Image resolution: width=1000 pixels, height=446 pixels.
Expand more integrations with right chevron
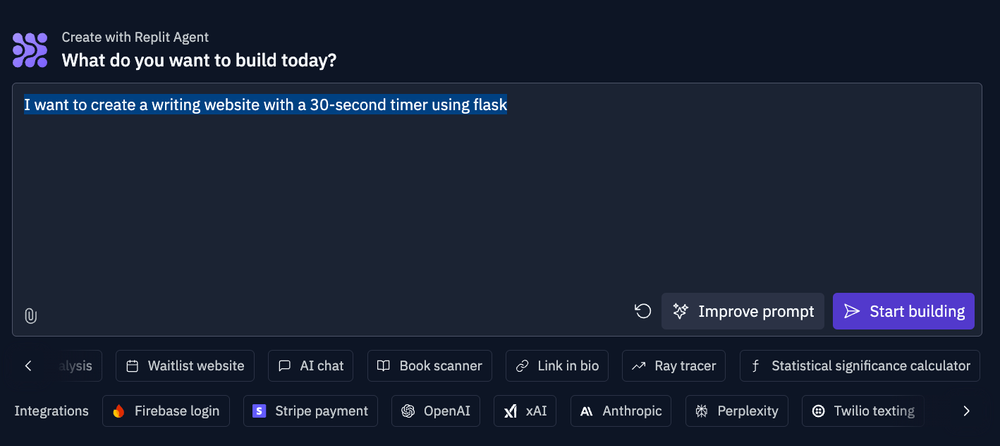pos(966,411)
